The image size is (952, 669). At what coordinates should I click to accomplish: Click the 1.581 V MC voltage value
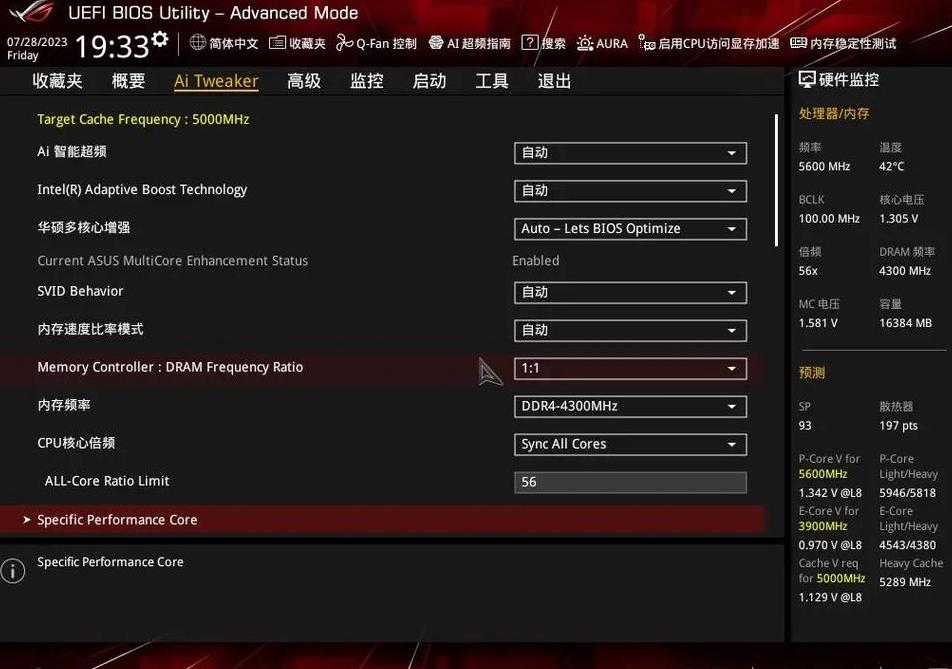point(818,323)
